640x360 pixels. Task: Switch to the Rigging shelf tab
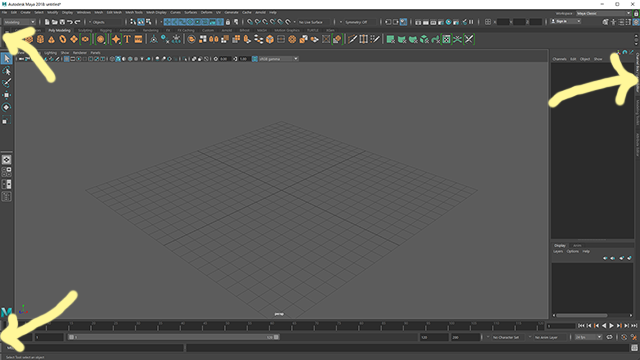(x=106, y=30)
